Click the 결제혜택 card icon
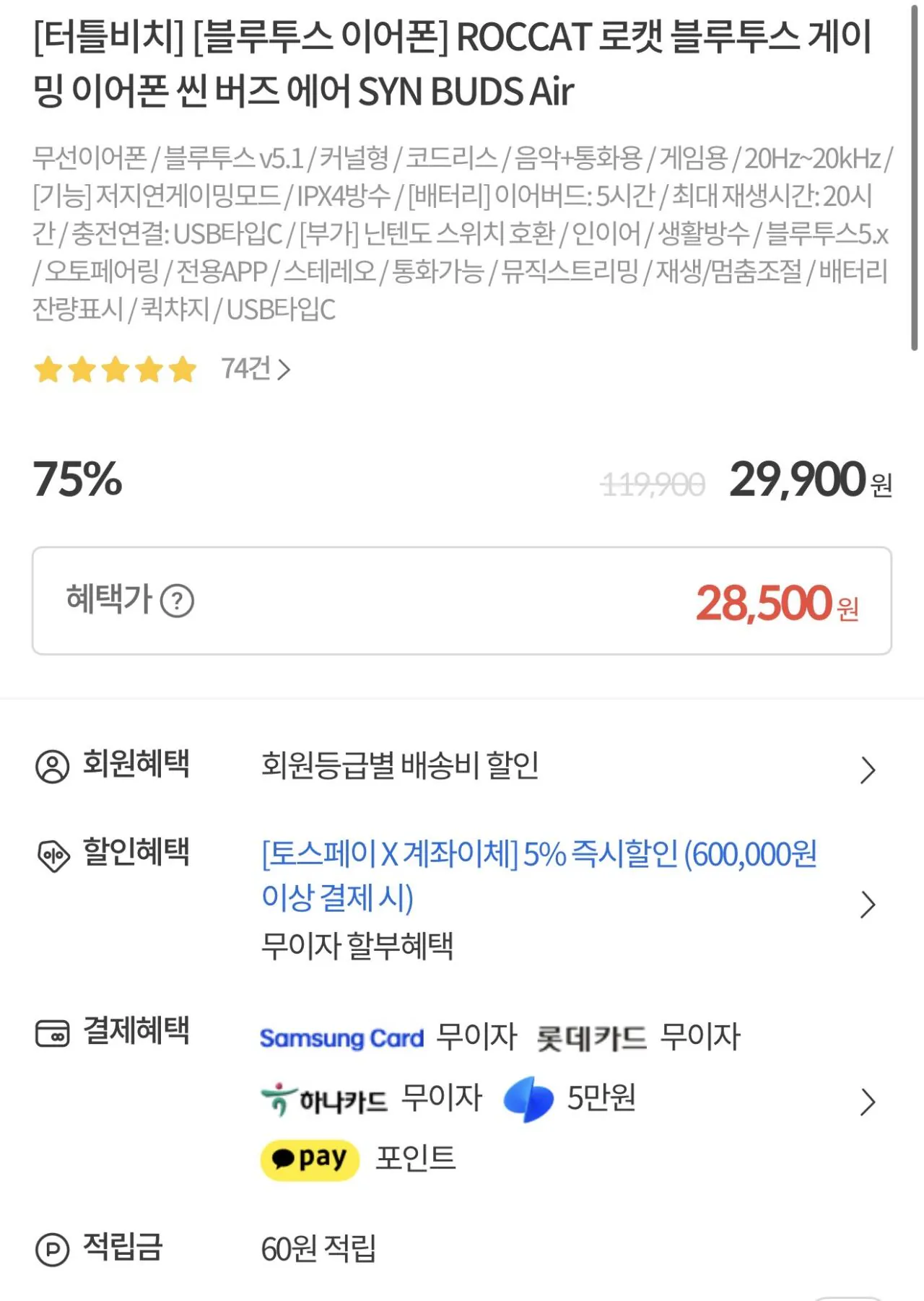 [53, 1032]
